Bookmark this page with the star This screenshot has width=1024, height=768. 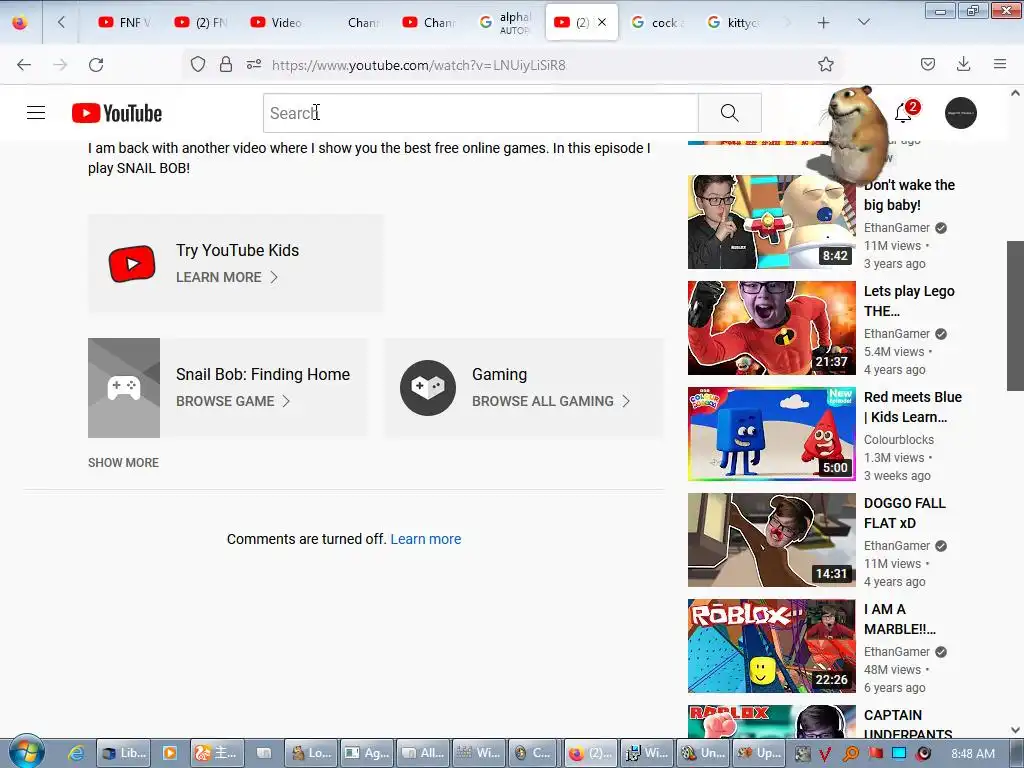coord(825,64)
